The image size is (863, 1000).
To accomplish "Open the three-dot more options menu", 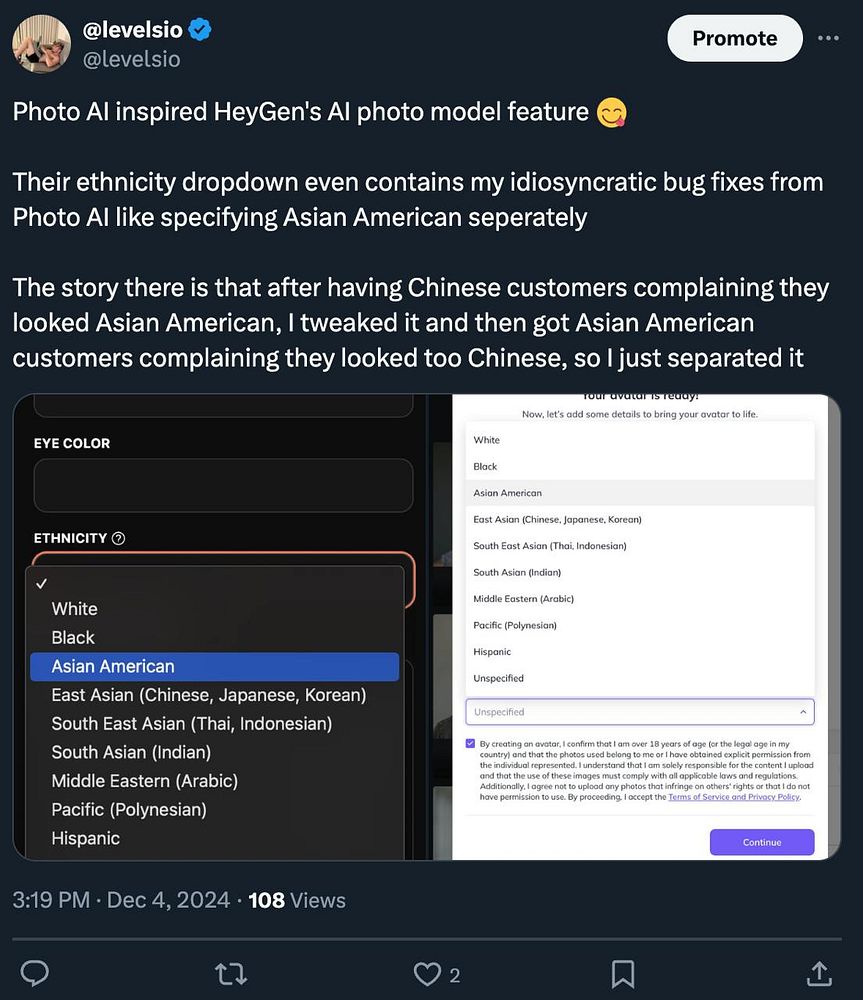I will [x=828, y=38].
